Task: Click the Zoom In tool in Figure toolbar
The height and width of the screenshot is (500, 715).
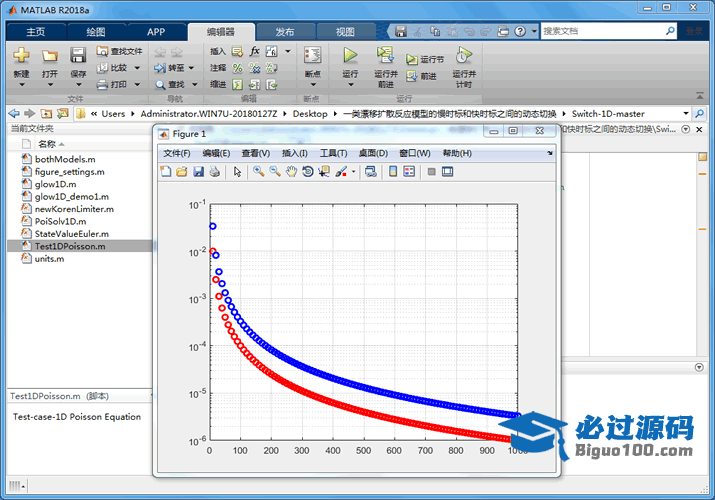Action: (x=258, y=172)
